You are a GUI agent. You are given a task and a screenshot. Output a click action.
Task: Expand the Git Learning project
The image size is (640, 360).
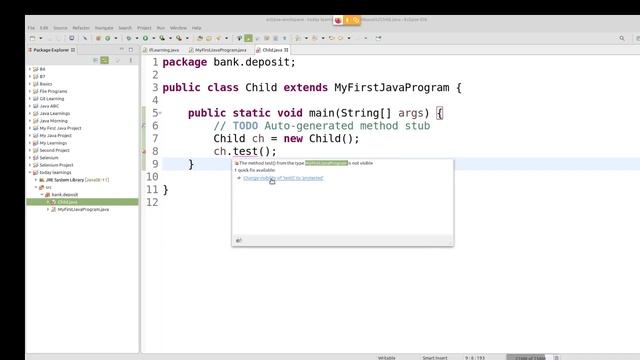[30, 98]
